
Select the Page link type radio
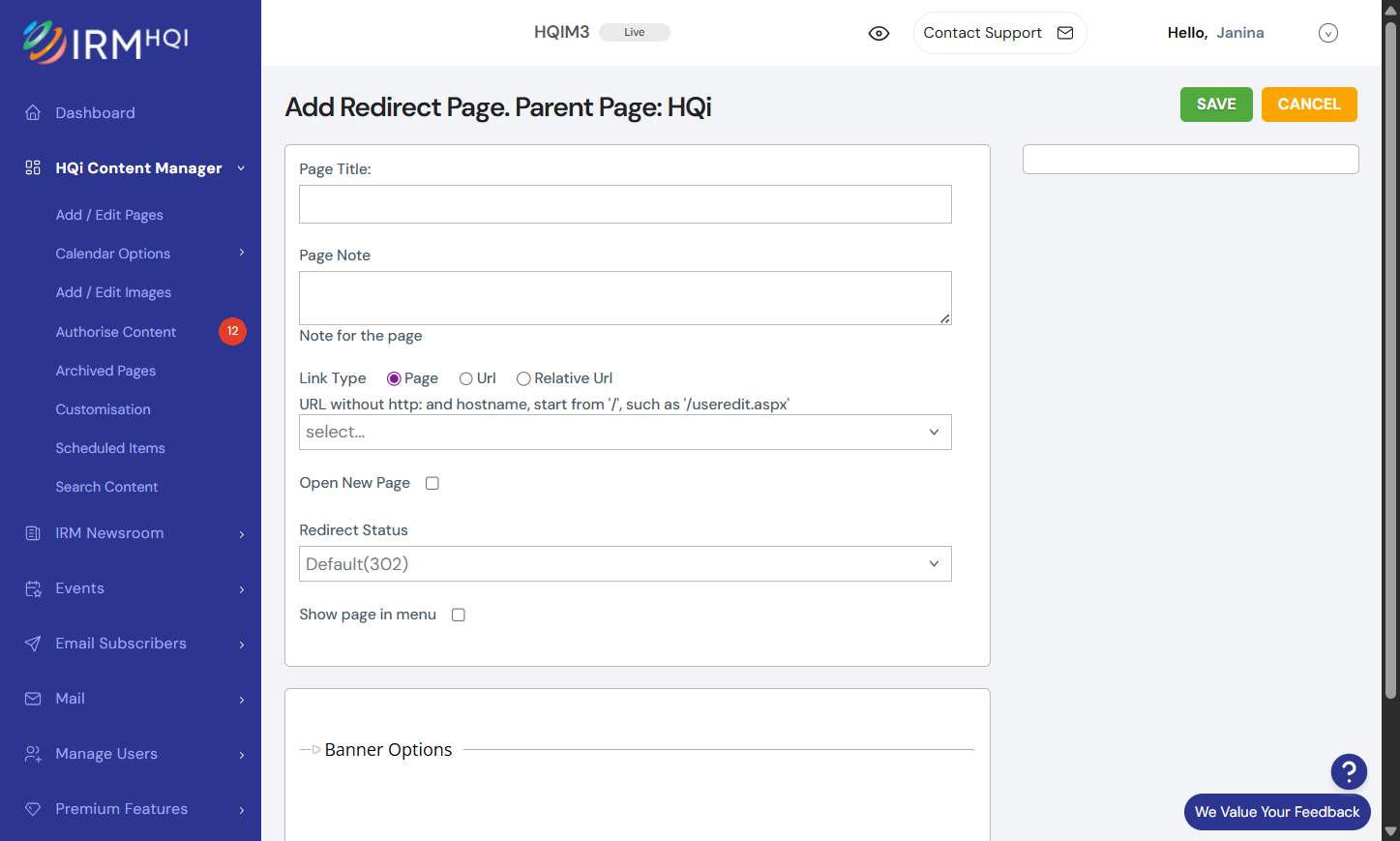pos(394,378)
